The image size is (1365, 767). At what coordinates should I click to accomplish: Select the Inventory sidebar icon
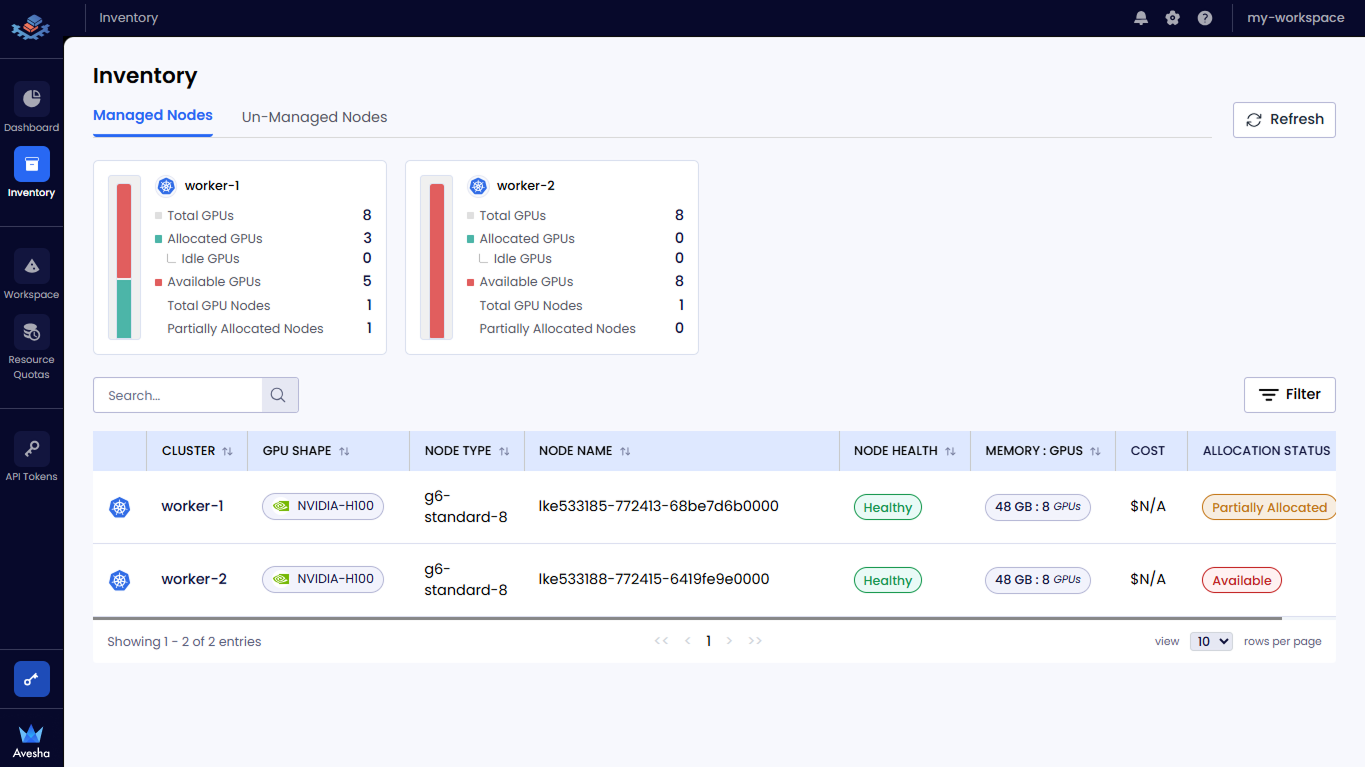[31, 165]
